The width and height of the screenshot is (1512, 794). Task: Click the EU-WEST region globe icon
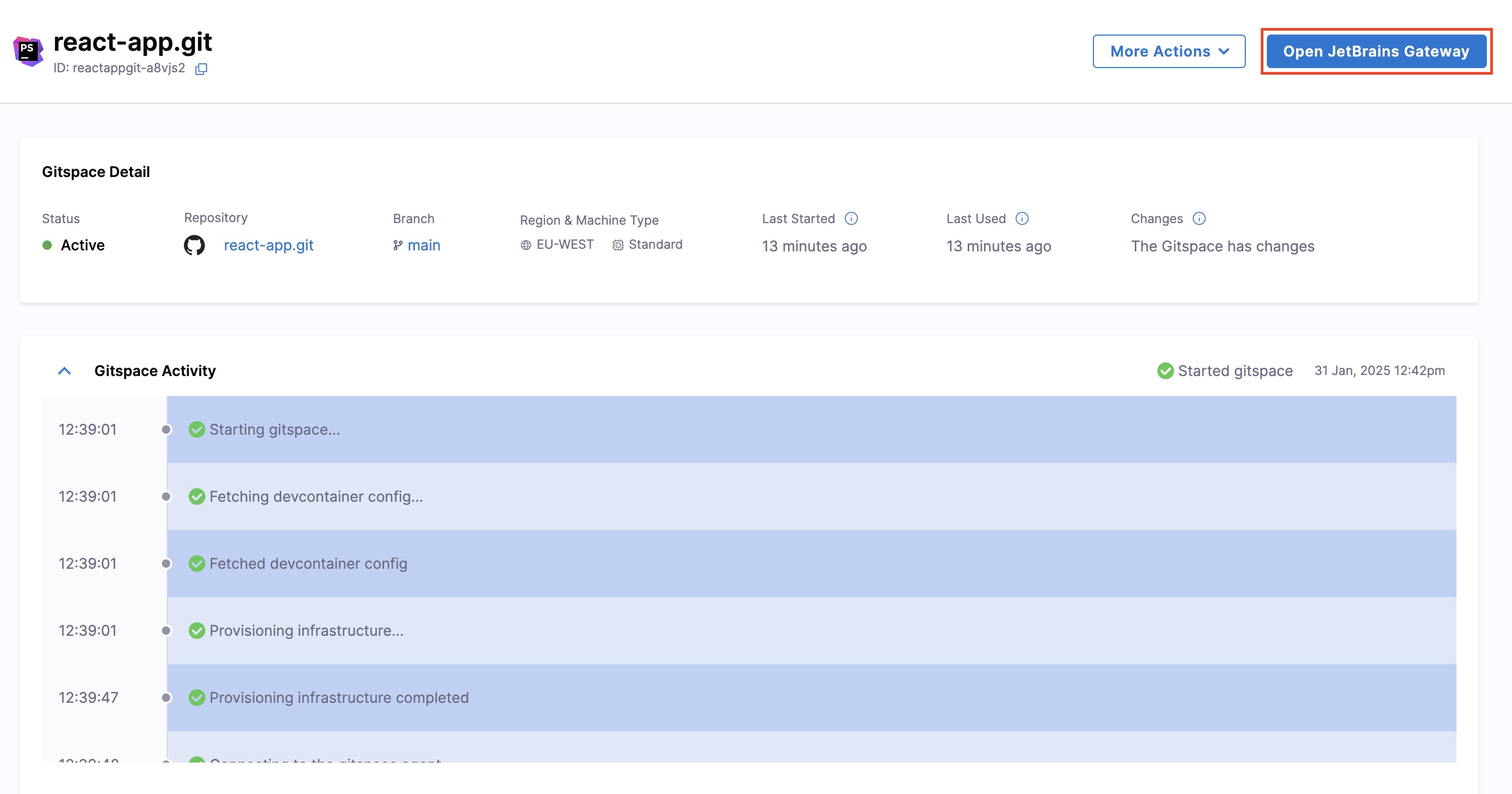[526, 245]
